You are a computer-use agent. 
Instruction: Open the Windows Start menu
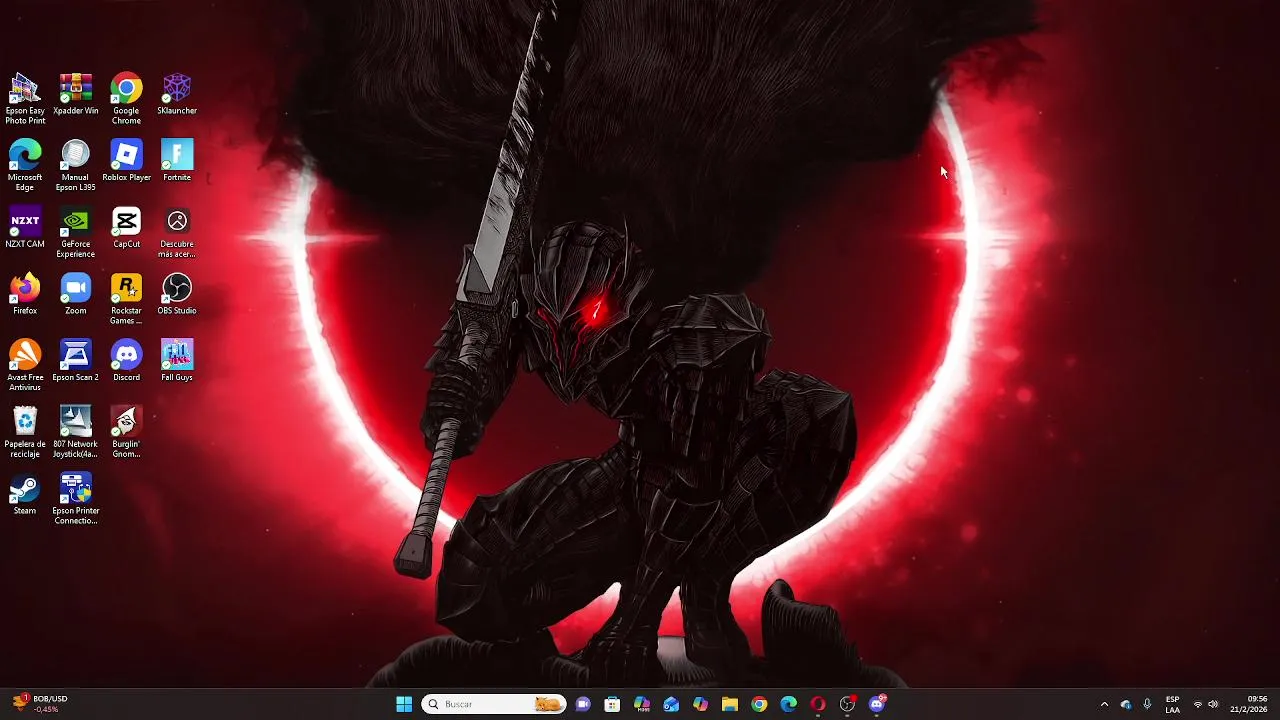tap(404, 704)
